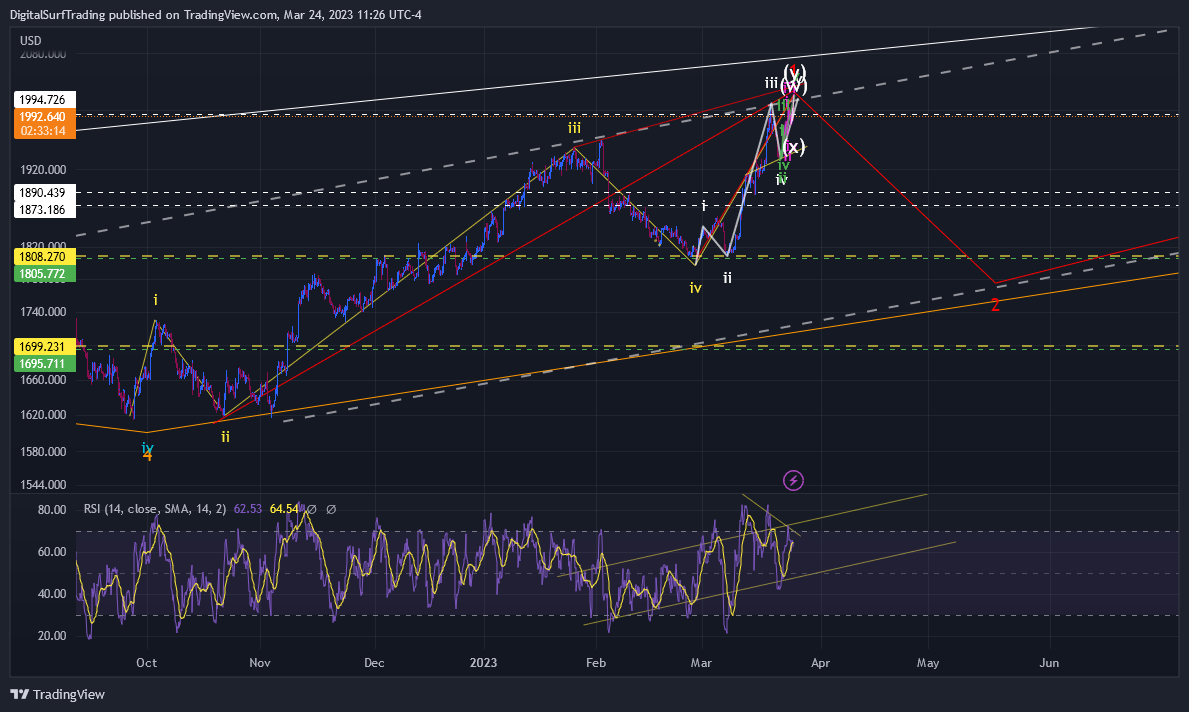Click the yellow 1808.270 price label

pyautogui.click(x=44, y=257)
